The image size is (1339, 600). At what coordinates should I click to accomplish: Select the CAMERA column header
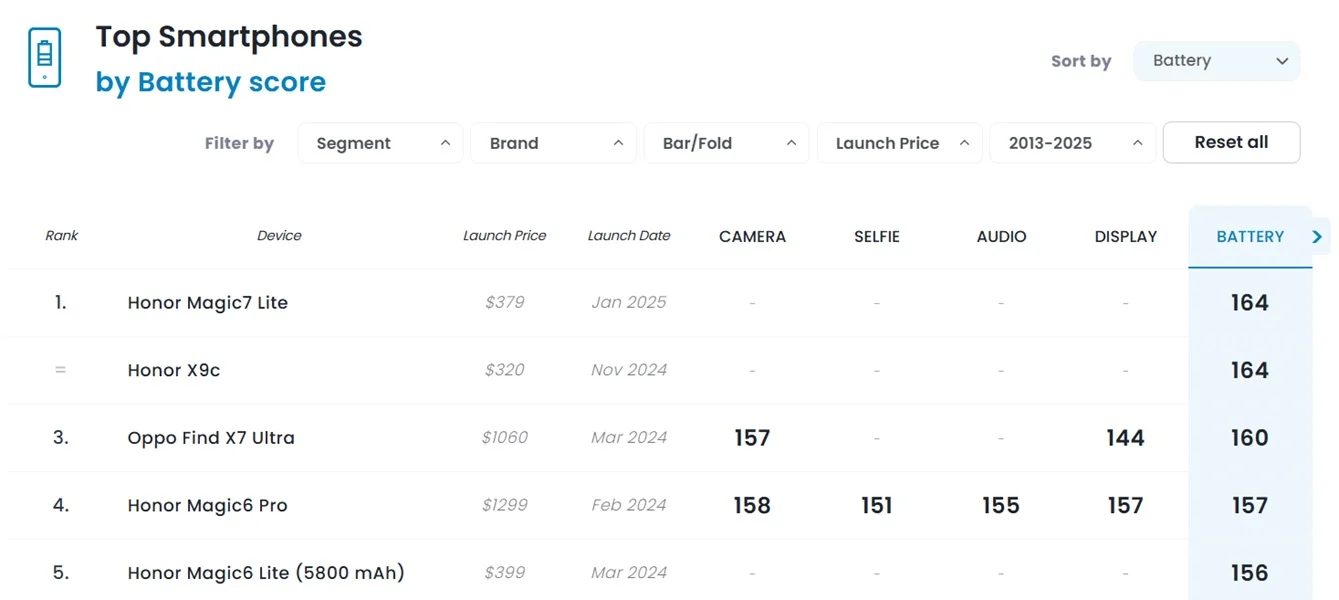point(752,236)
